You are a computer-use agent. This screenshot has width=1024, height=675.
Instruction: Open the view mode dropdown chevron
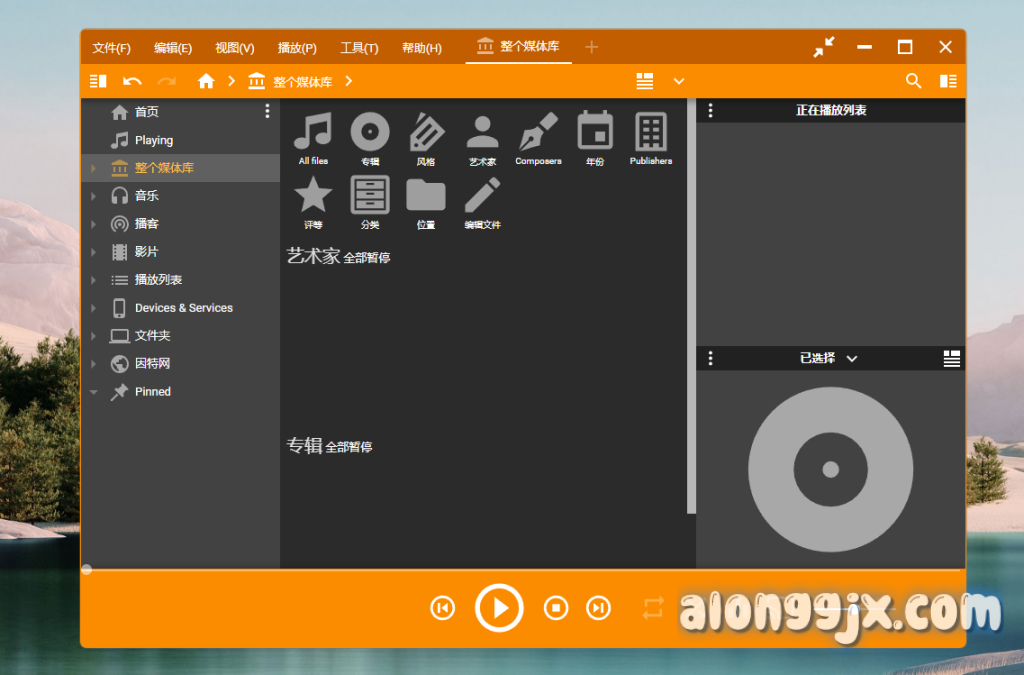coord(679,81)
